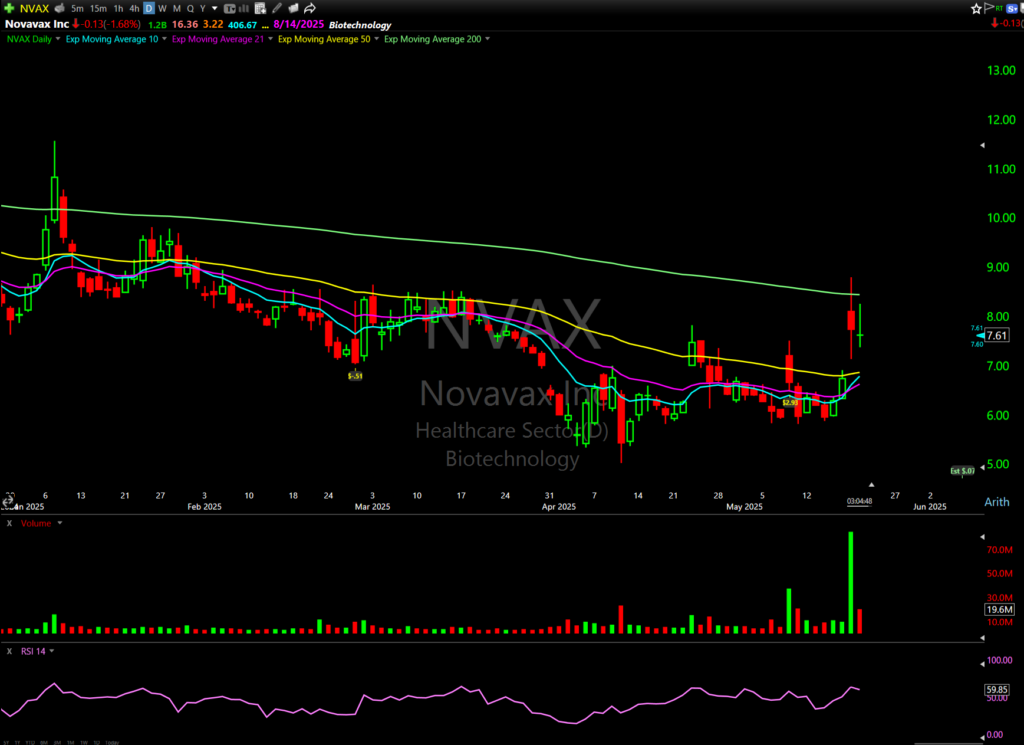Click the Volume pane bottom scale arrow

click(x=983, y=637)
